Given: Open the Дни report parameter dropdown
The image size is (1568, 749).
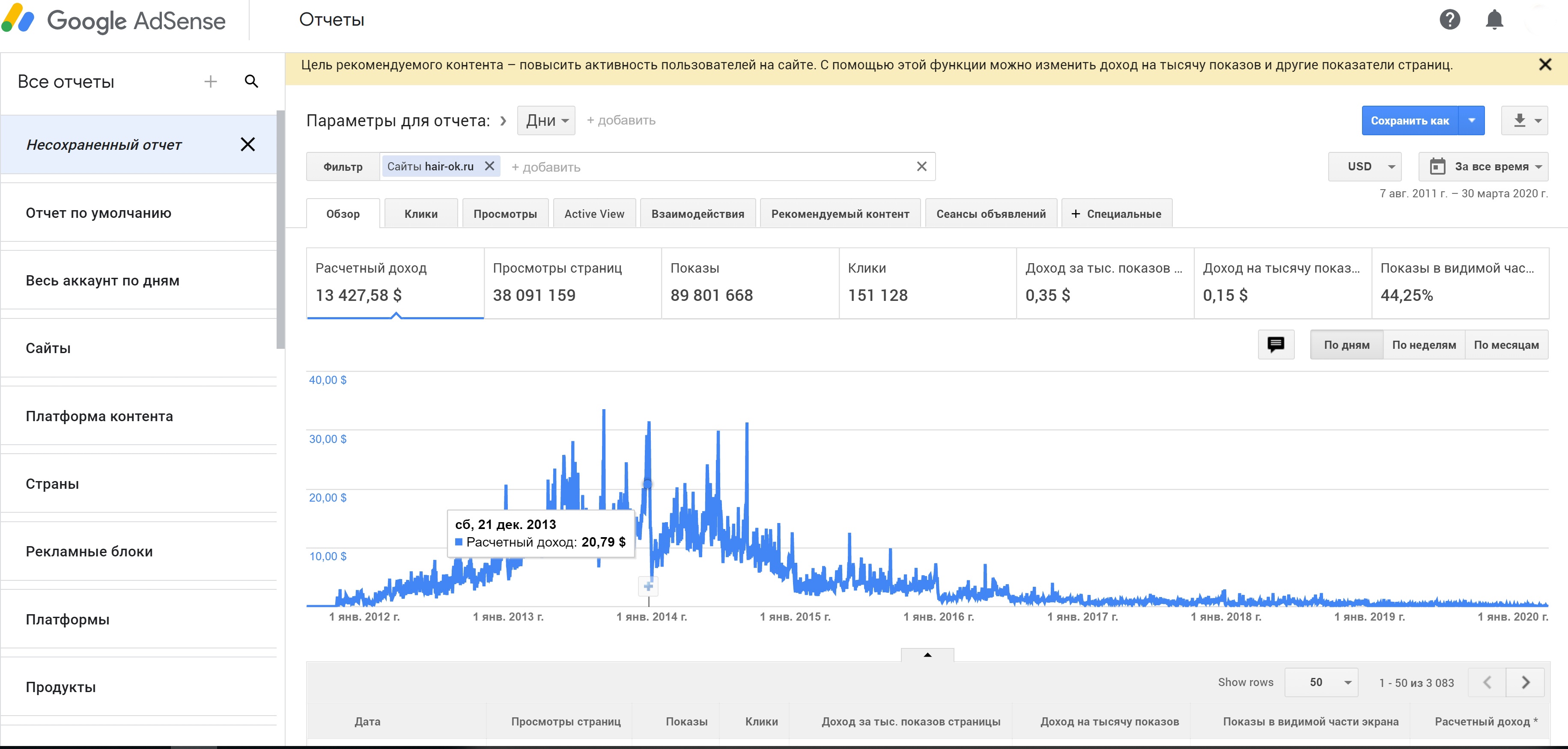Looking at the screenshot, I should click(x=546, y=120).
